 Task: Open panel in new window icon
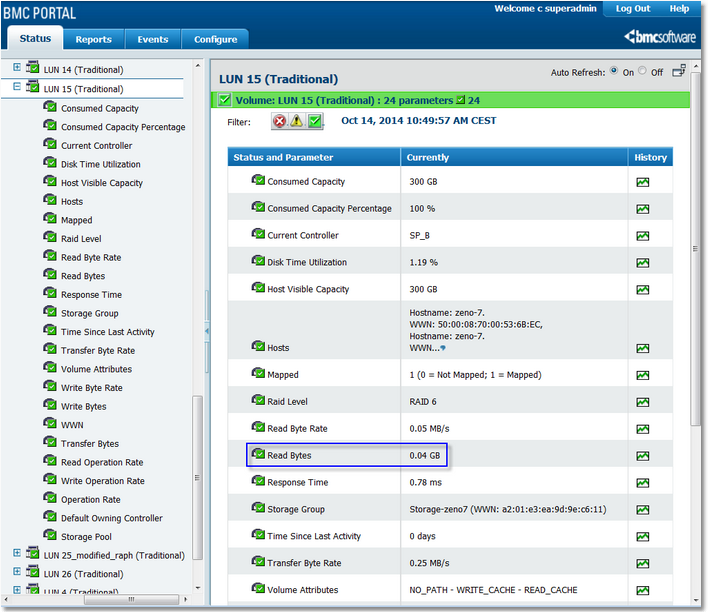(679, 71)
